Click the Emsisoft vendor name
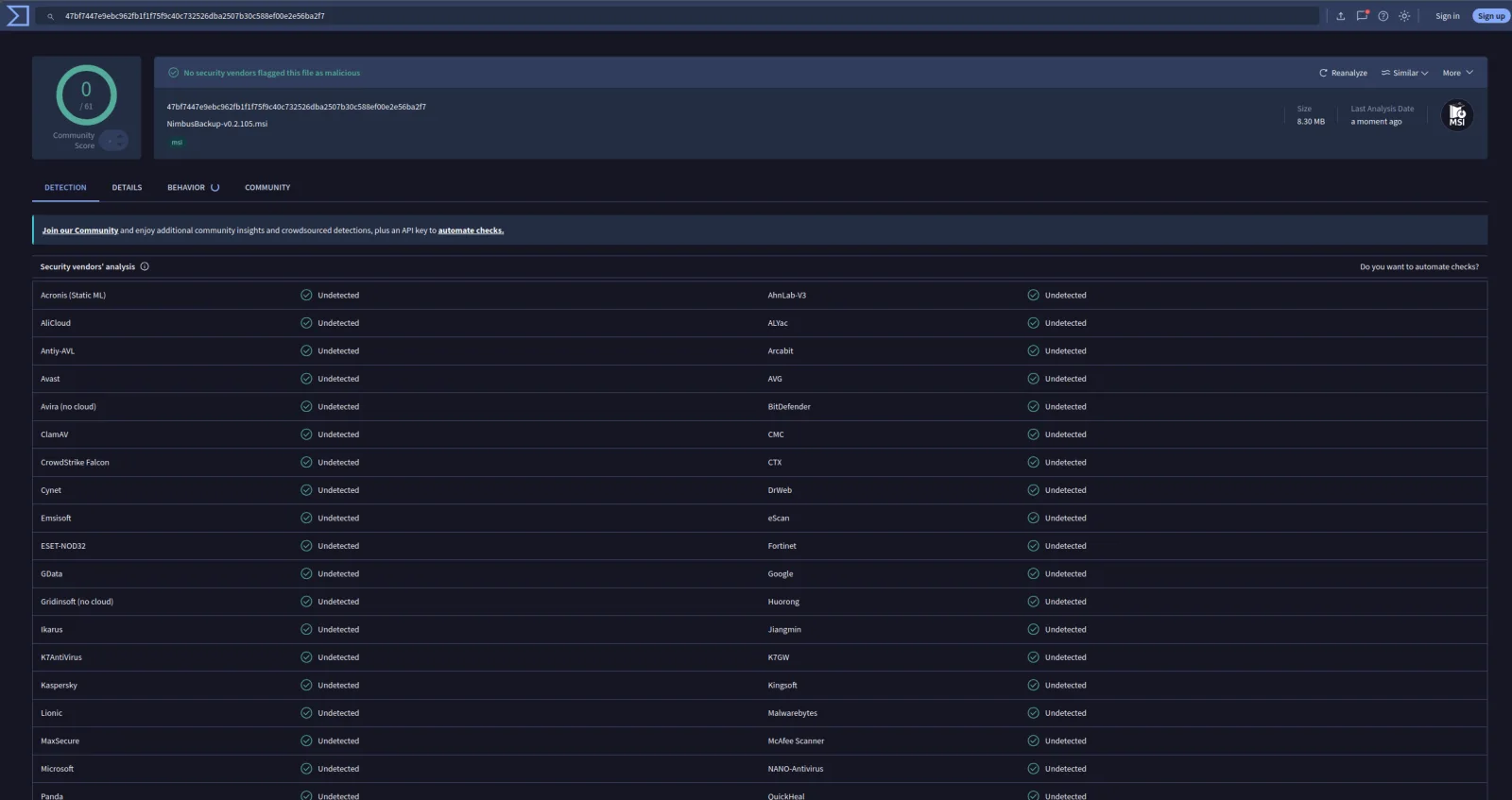Screen dimensions: 1512x800 tap(56, 518)
